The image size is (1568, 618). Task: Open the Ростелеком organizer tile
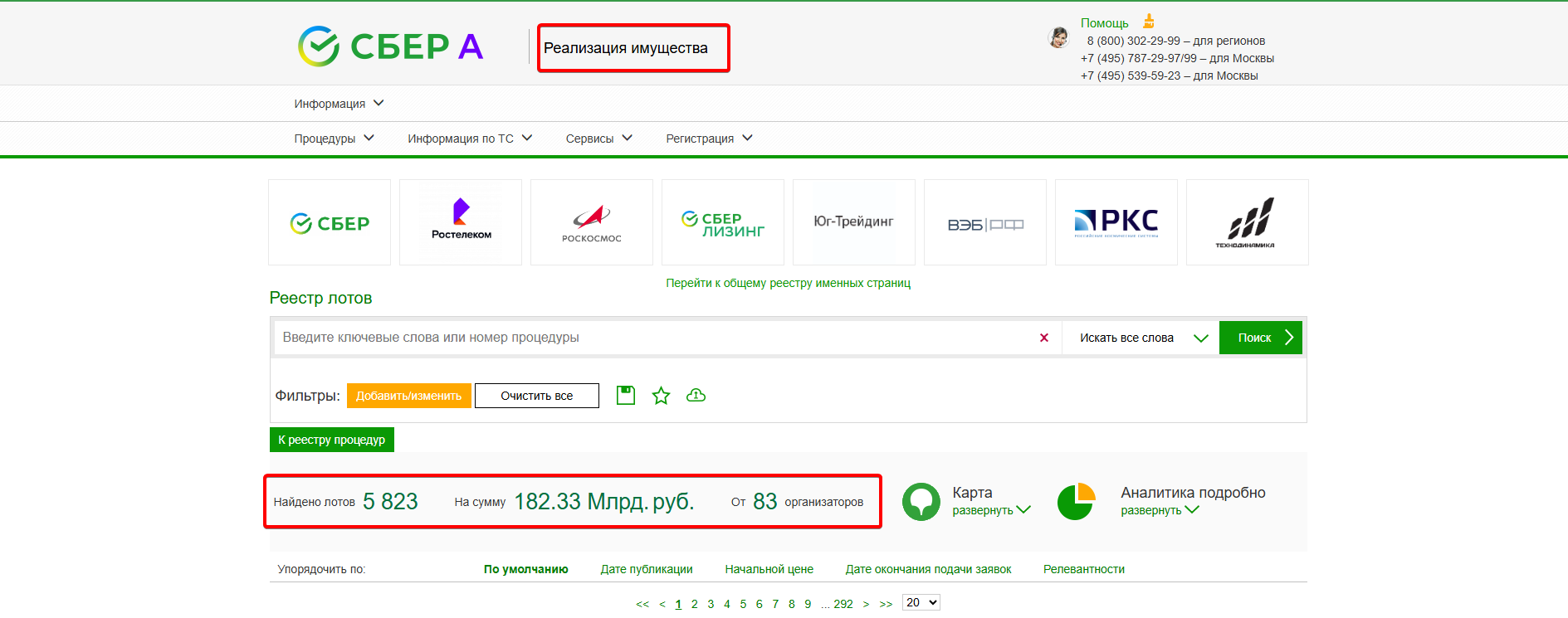pos(461,222)
